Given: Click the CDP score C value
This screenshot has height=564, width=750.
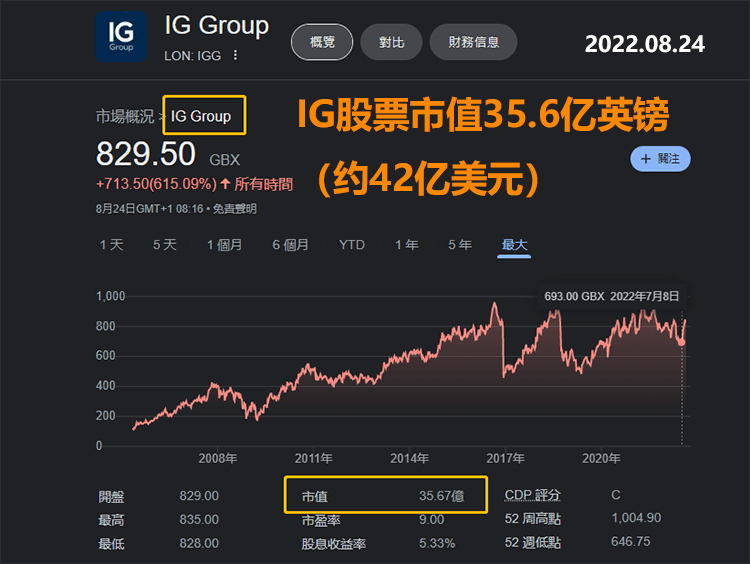Looking at the screenshot, I should pyautogui.click(x=616, y=495).
